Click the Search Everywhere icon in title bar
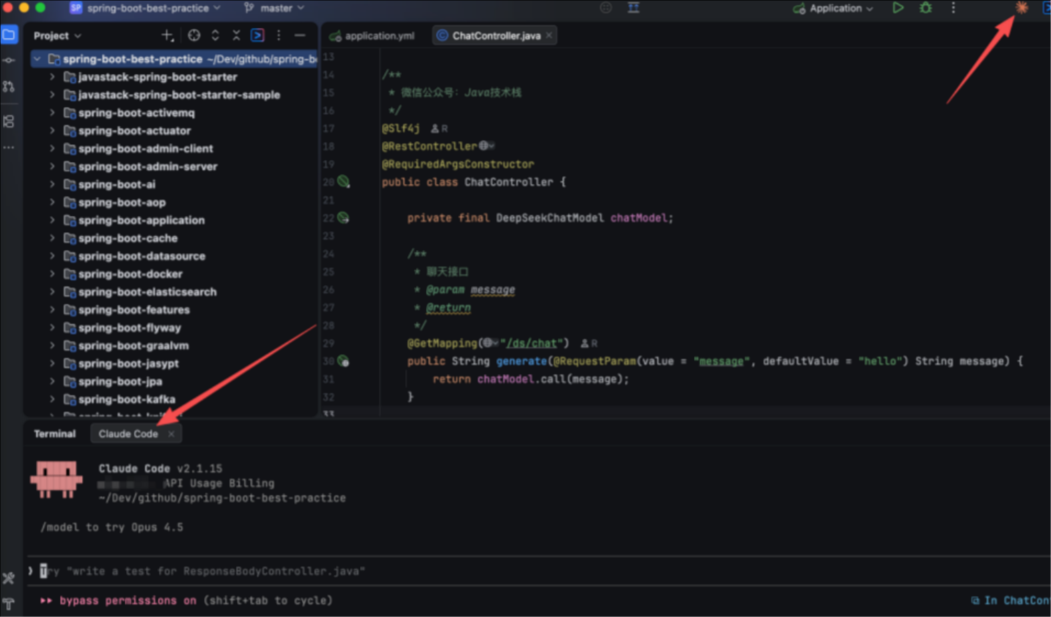1051x617 pixels. (x=606, y=8)
